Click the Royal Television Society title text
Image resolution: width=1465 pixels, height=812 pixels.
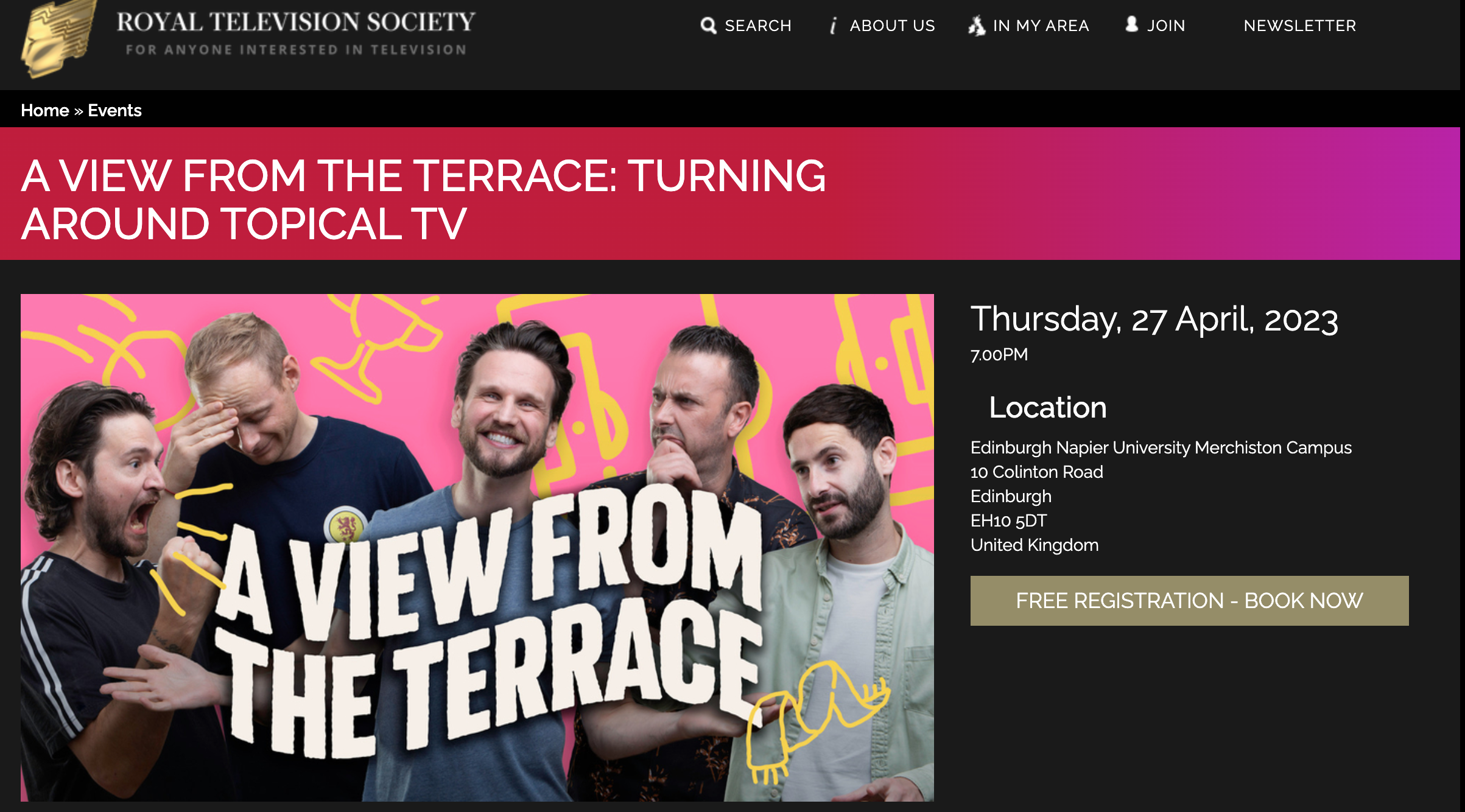(296, 22)
